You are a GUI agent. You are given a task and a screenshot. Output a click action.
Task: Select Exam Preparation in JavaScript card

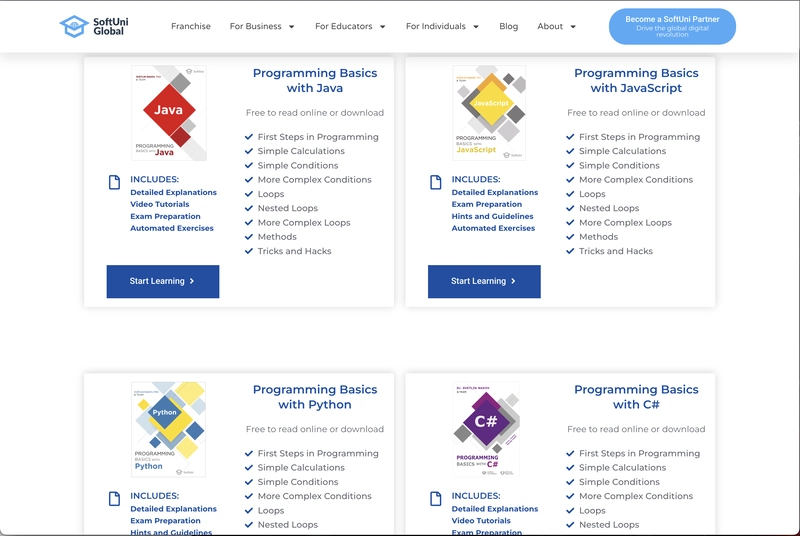pyautogui.click(x=487, y=204)
